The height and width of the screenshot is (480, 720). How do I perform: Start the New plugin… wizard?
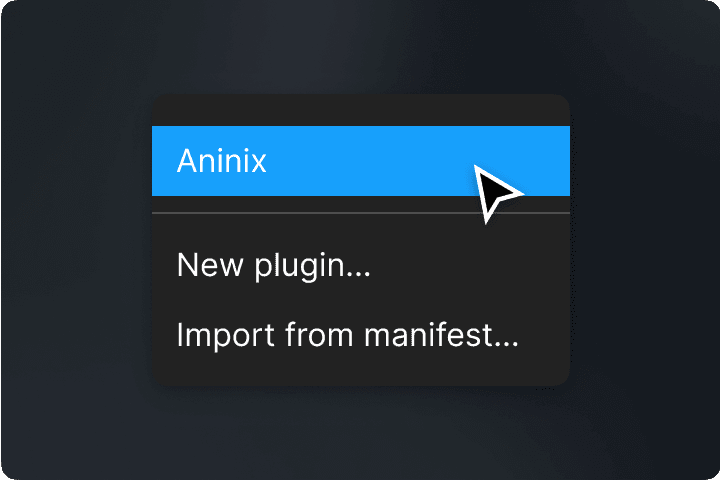point(360,265)
